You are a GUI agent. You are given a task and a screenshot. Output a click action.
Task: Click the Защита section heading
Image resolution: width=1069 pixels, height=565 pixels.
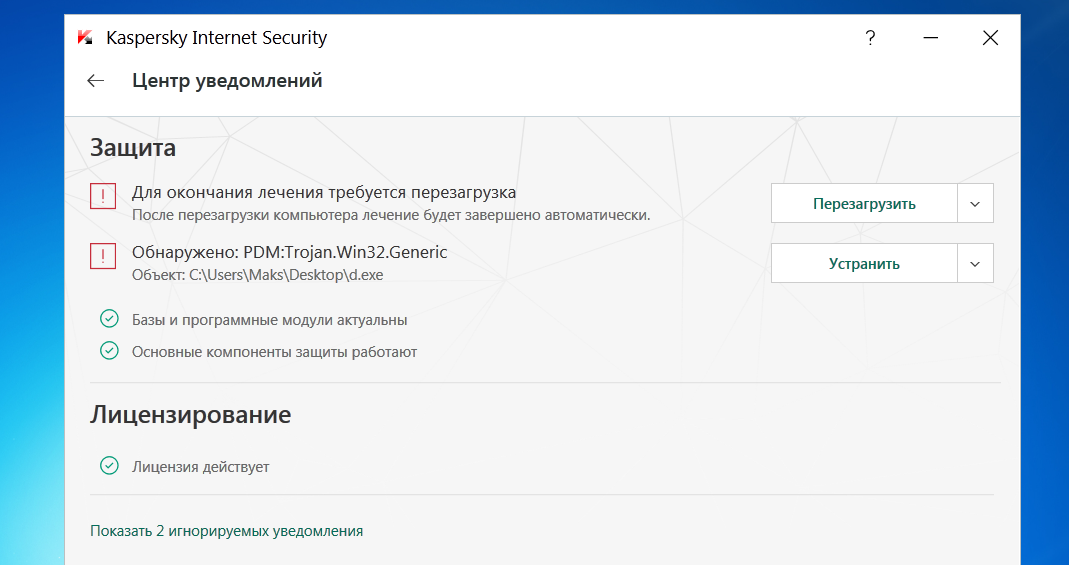pos(133,148)
